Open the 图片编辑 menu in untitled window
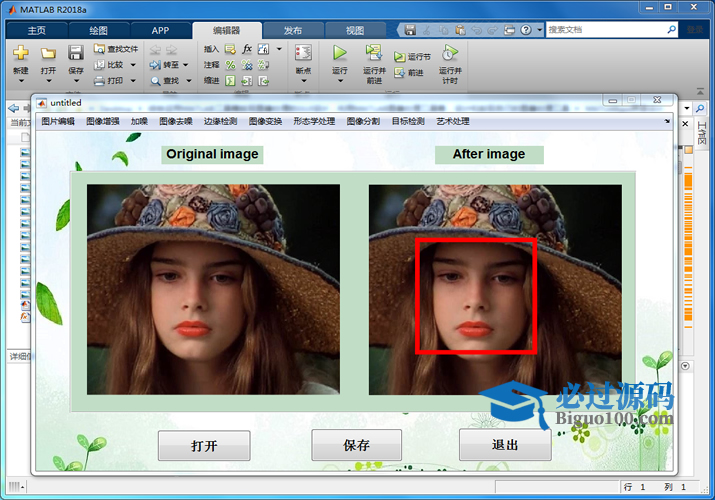Screen dimensions: 715x500 (x=57, y=121)
